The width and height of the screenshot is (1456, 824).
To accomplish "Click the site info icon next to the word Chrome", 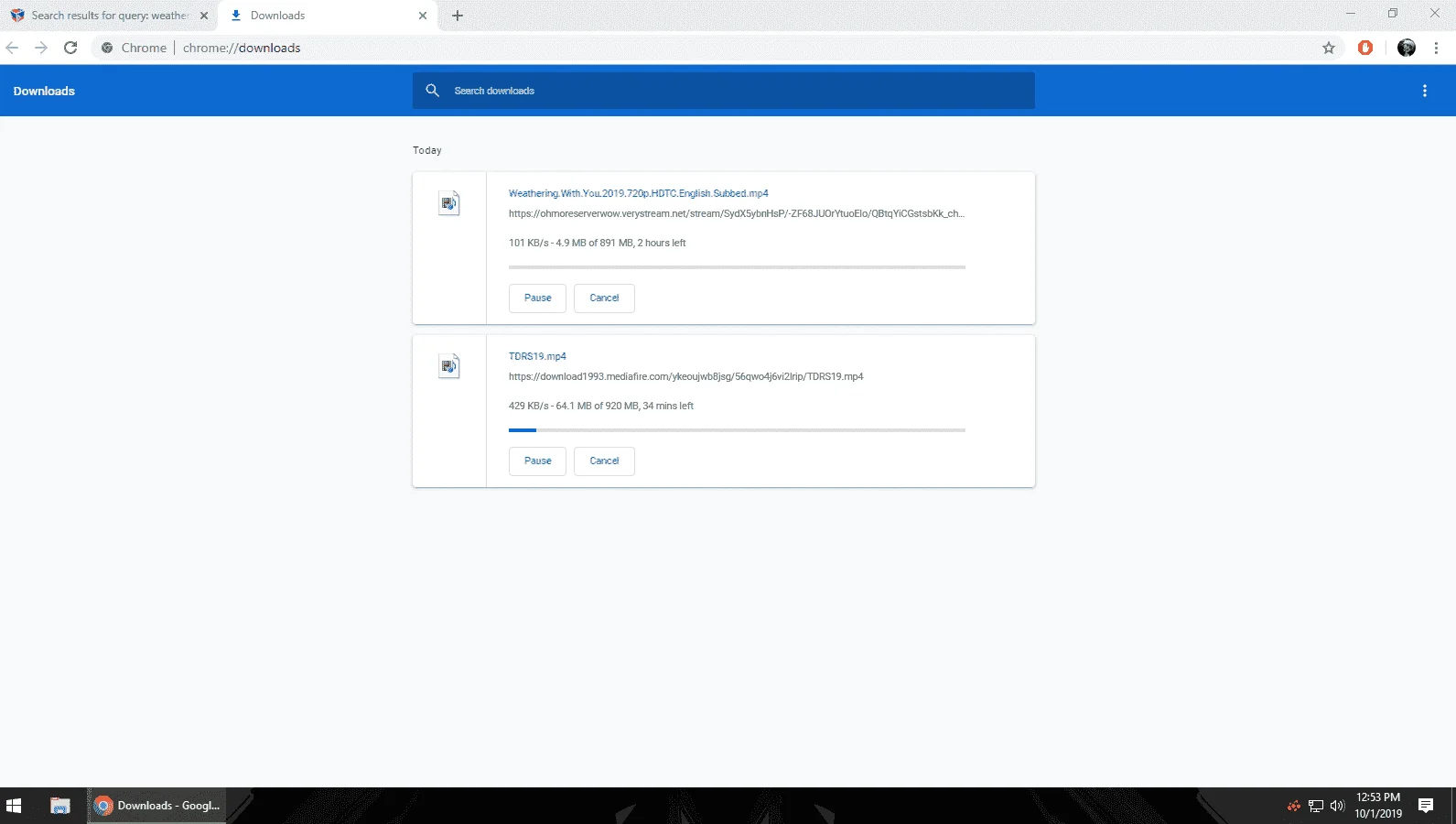I will (x=107, y=48).
